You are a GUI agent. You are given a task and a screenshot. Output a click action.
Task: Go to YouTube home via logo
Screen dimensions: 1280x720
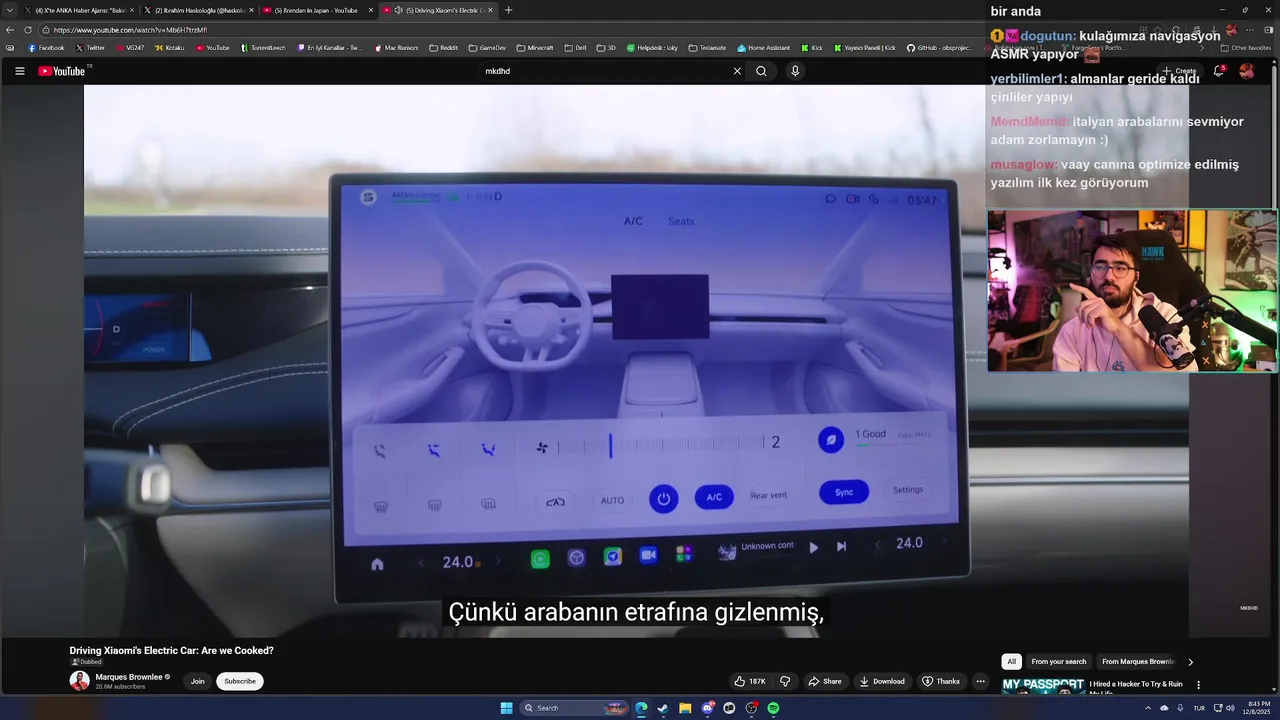pyautogui.click(x=62, y=71)
